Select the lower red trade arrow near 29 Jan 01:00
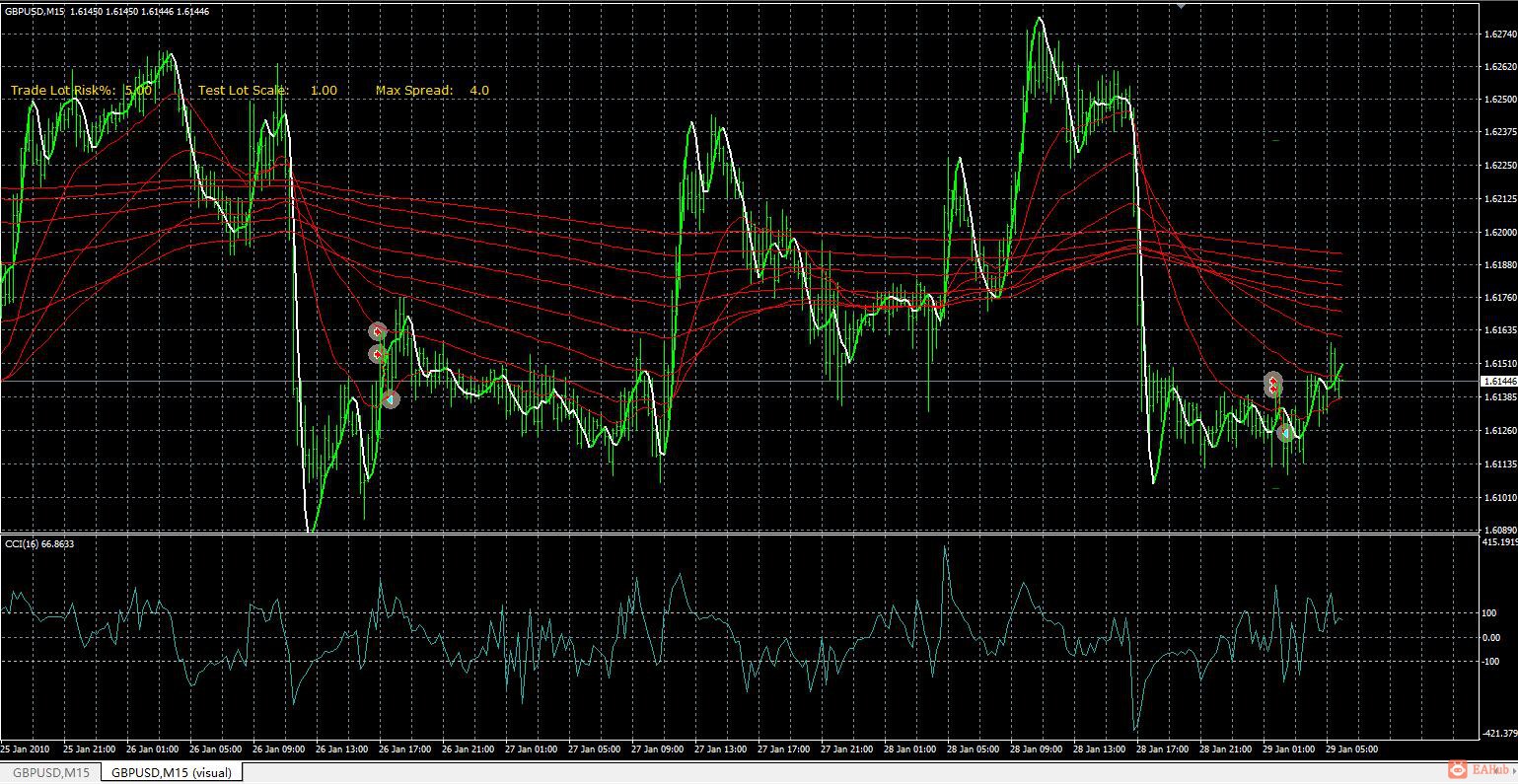 [x=1273, y=390]
